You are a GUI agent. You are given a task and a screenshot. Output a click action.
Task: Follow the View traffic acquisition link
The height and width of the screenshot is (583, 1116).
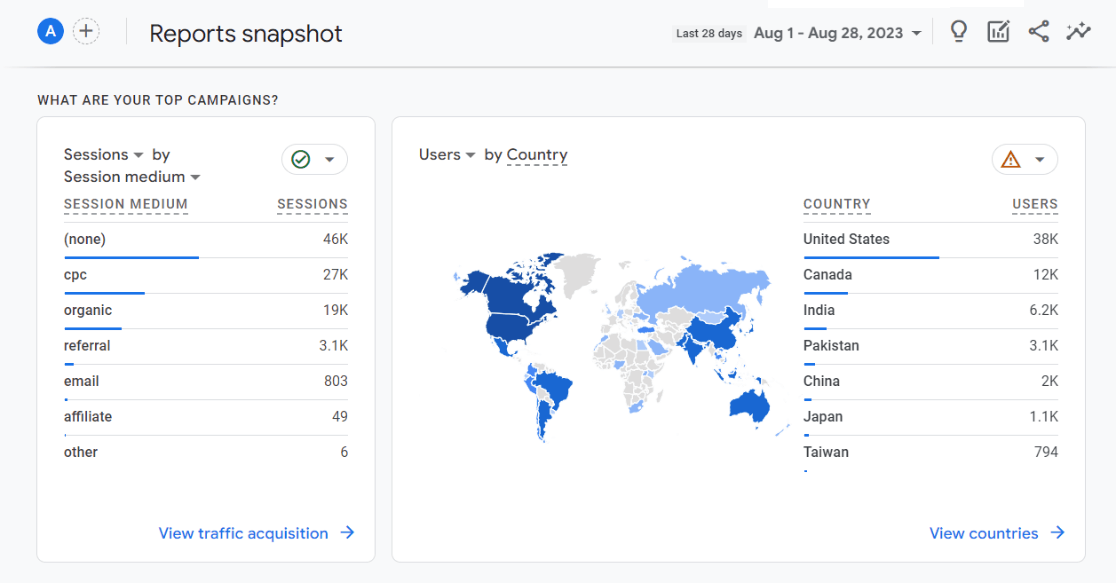245,533
